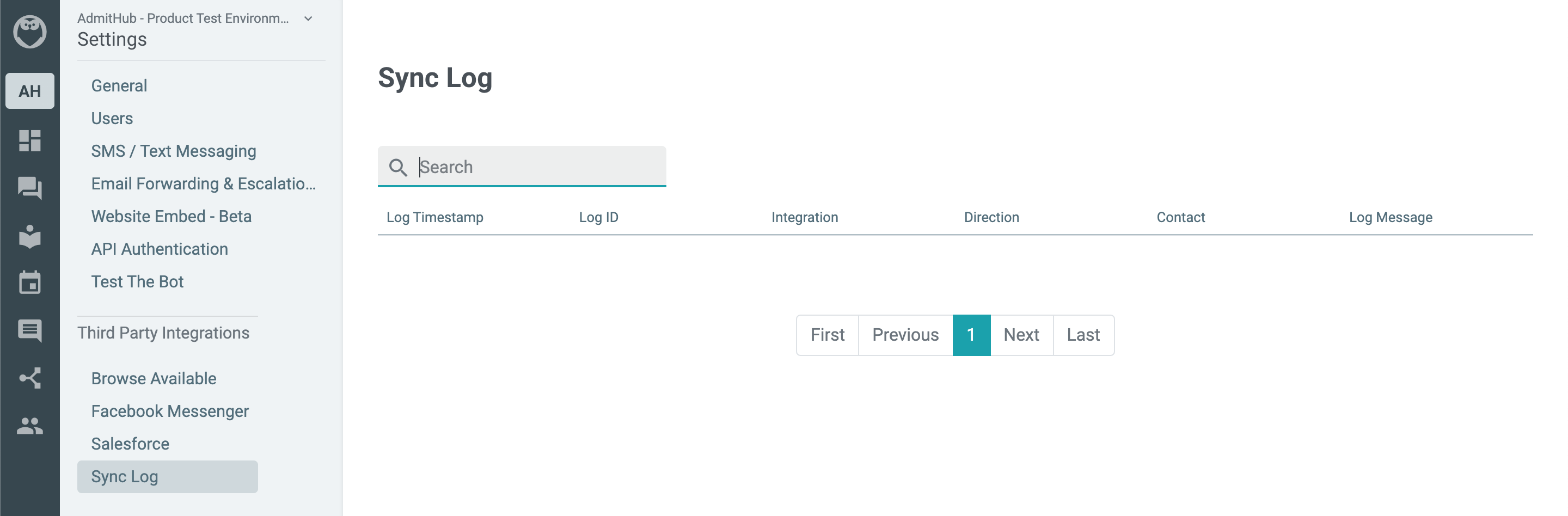Open the calendar icon in sidebar

coord(30,282)
